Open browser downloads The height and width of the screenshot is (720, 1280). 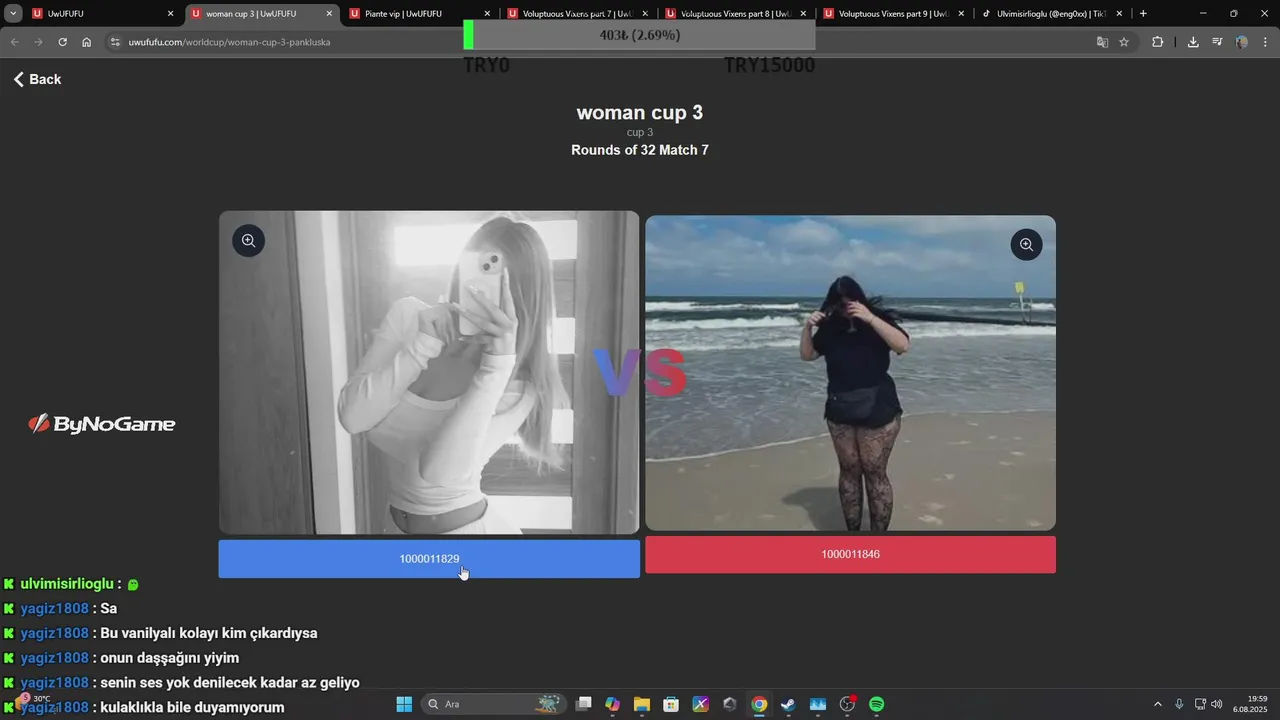pyautogui.click(x=1193, y=42)
